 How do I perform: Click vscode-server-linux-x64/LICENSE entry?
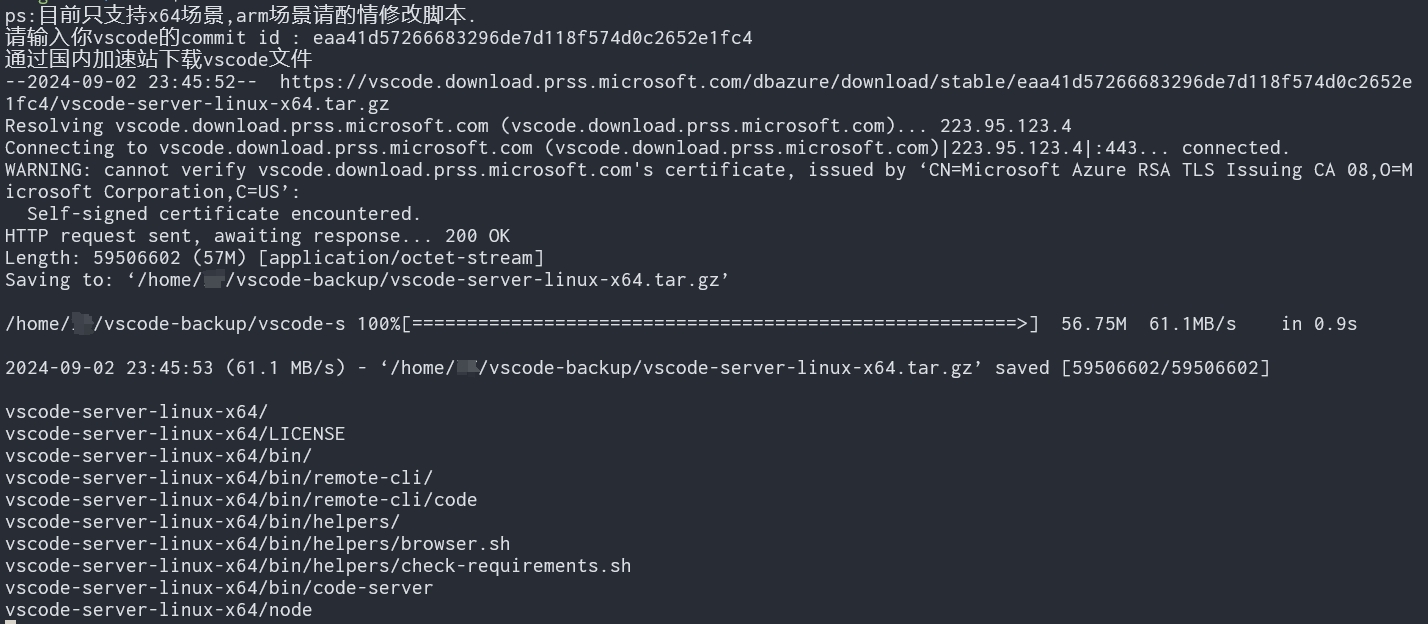[x=175, y=434]
